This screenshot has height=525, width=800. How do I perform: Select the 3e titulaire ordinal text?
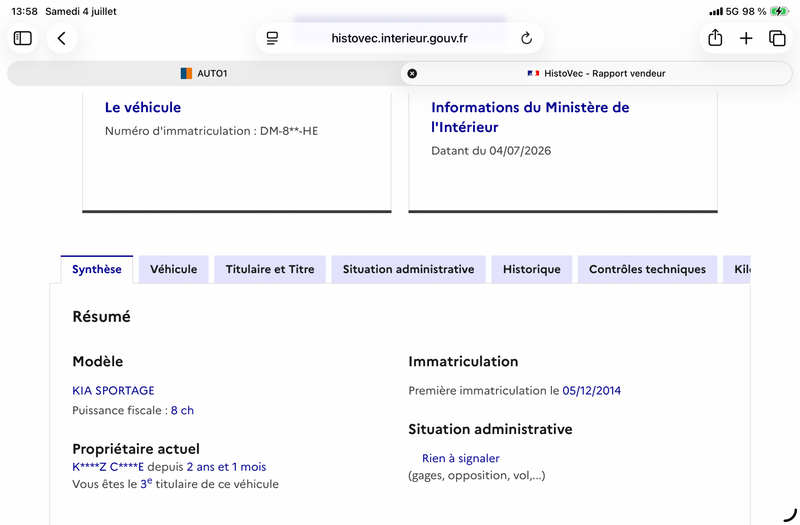point(146,483)
